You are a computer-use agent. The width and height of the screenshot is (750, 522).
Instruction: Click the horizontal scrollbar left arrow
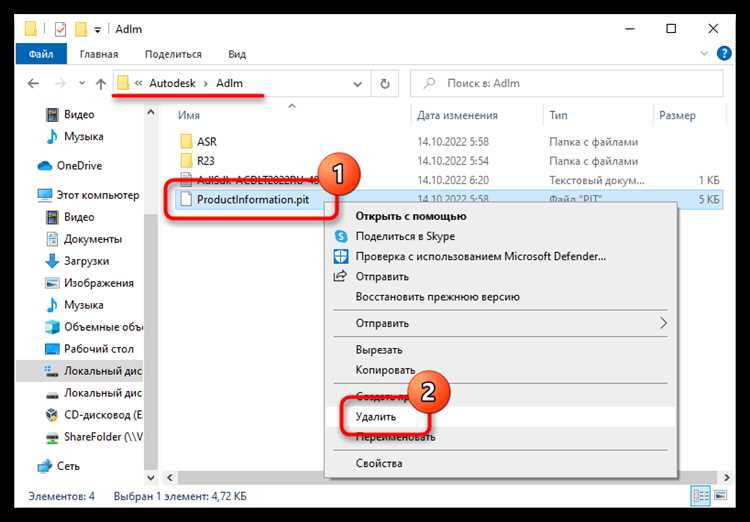(170, 478)
